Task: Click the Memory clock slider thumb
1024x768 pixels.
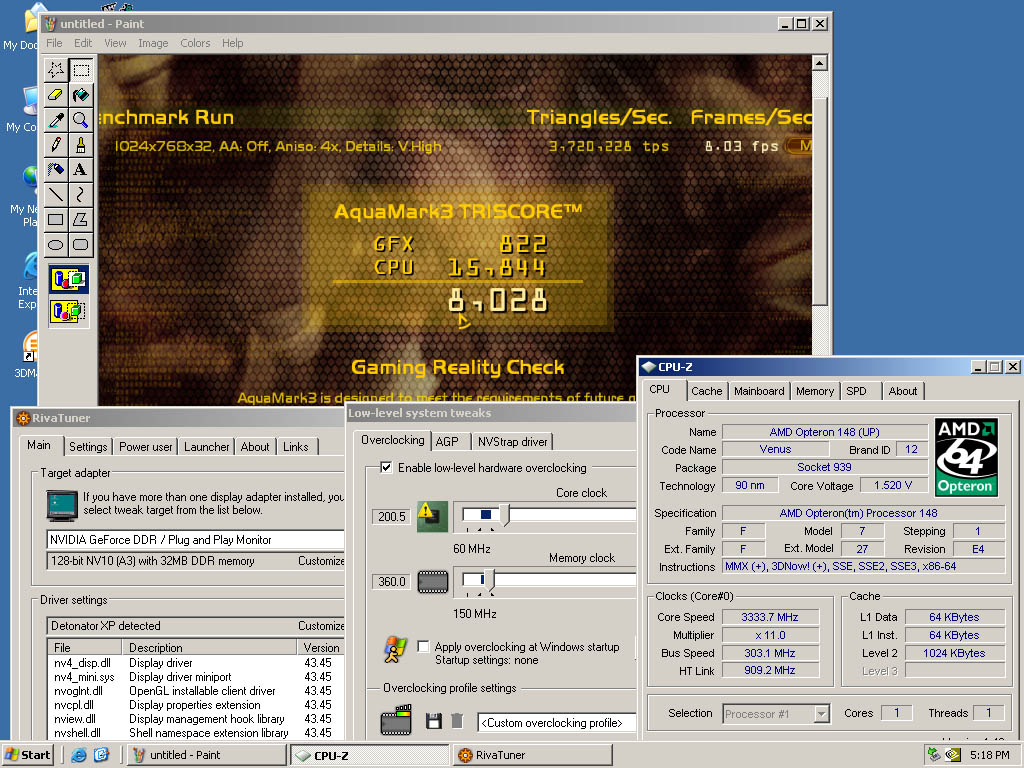Action: click(489, 581)
